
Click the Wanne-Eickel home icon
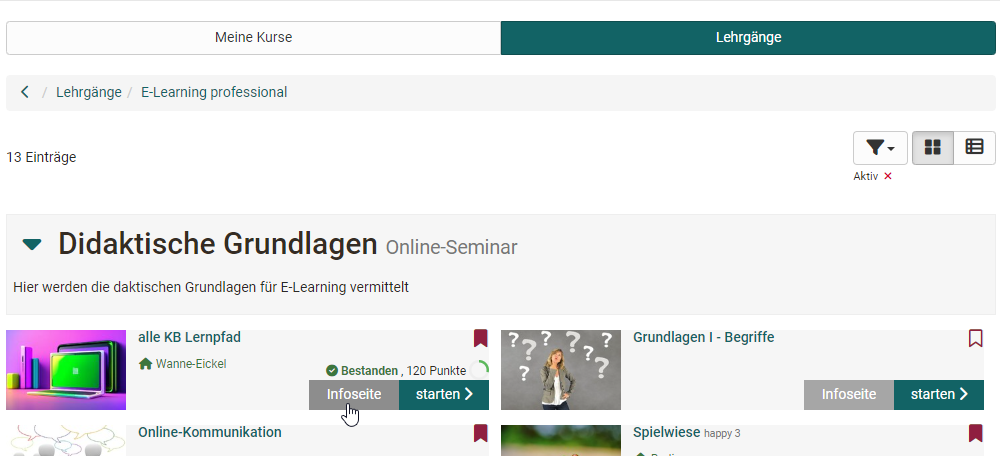(x=145, y=364)
